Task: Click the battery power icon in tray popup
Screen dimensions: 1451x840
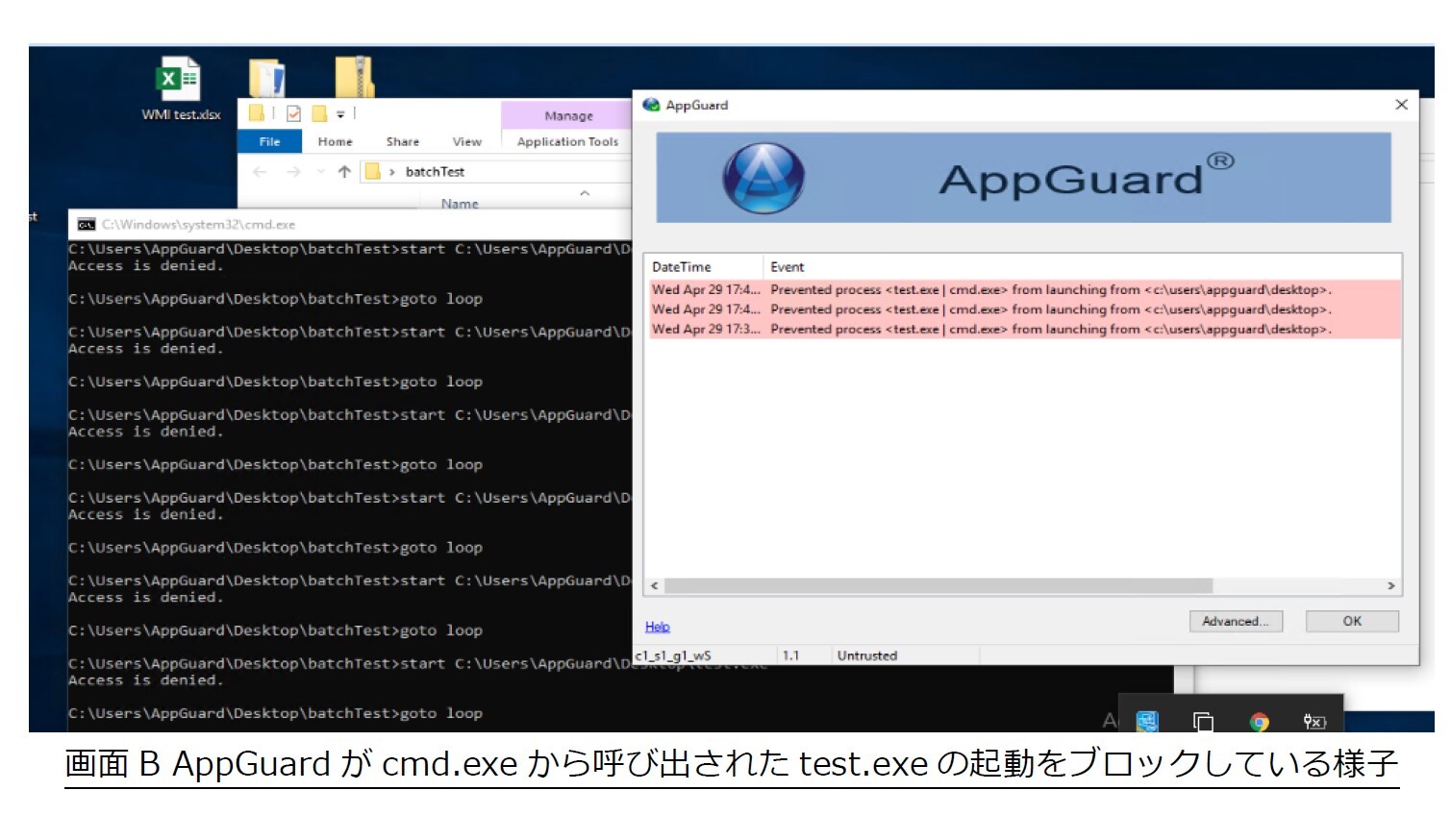Action: [x=1313, y=722]
